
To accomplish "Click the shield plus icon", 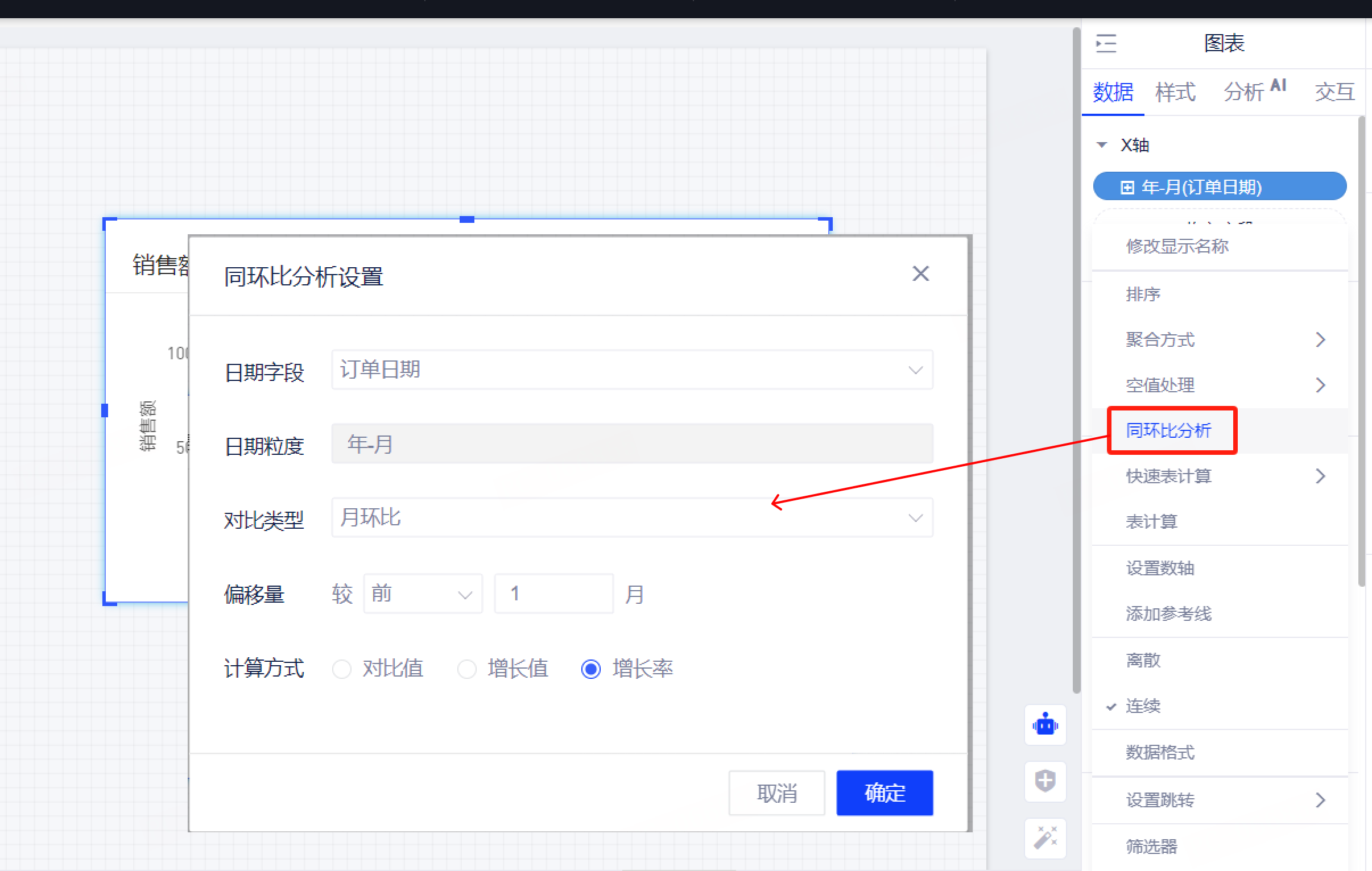I will coord(1045,781).
